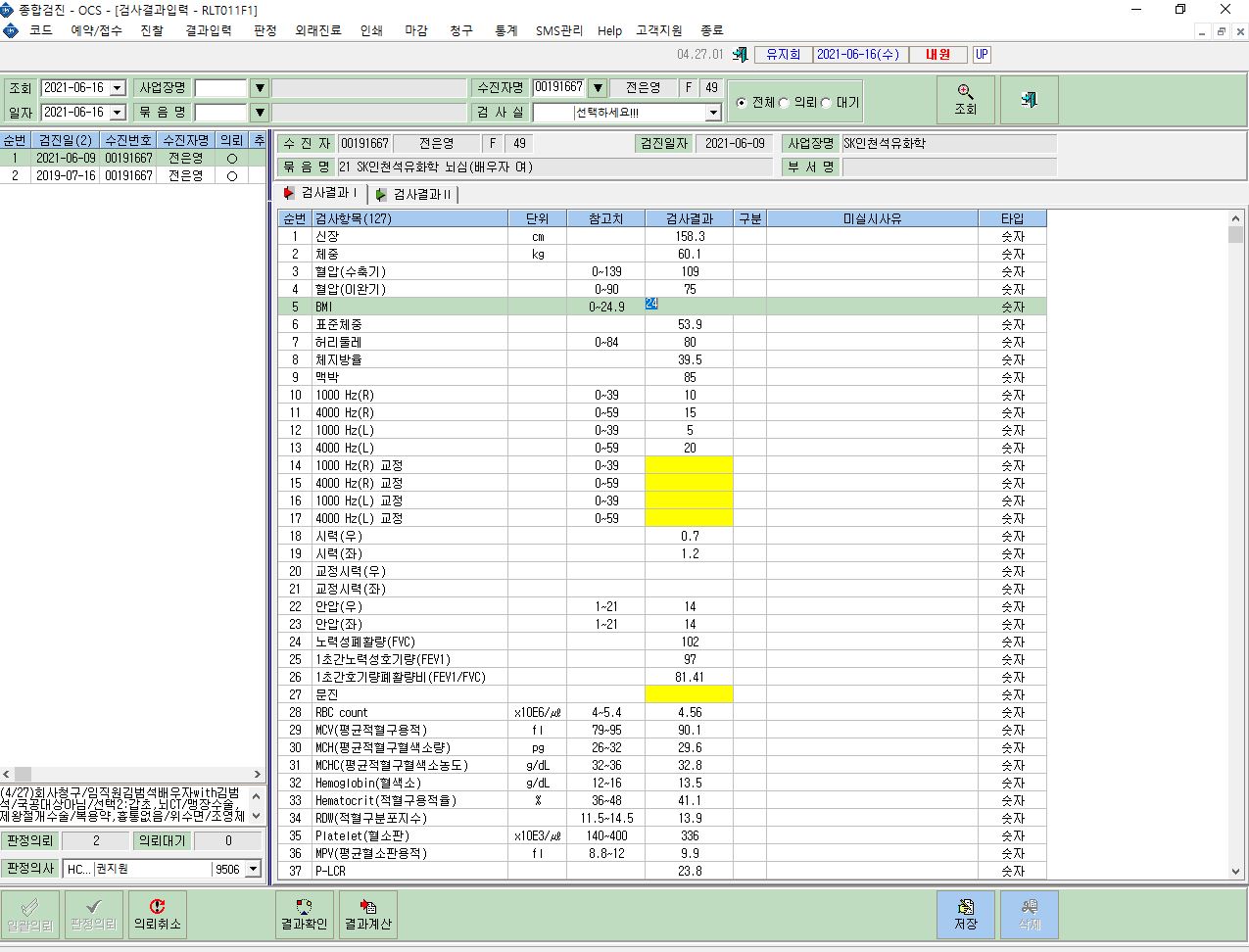Switch to the 검사결과II tab
The image size is (1249, 952).
(x=413, y=194)
